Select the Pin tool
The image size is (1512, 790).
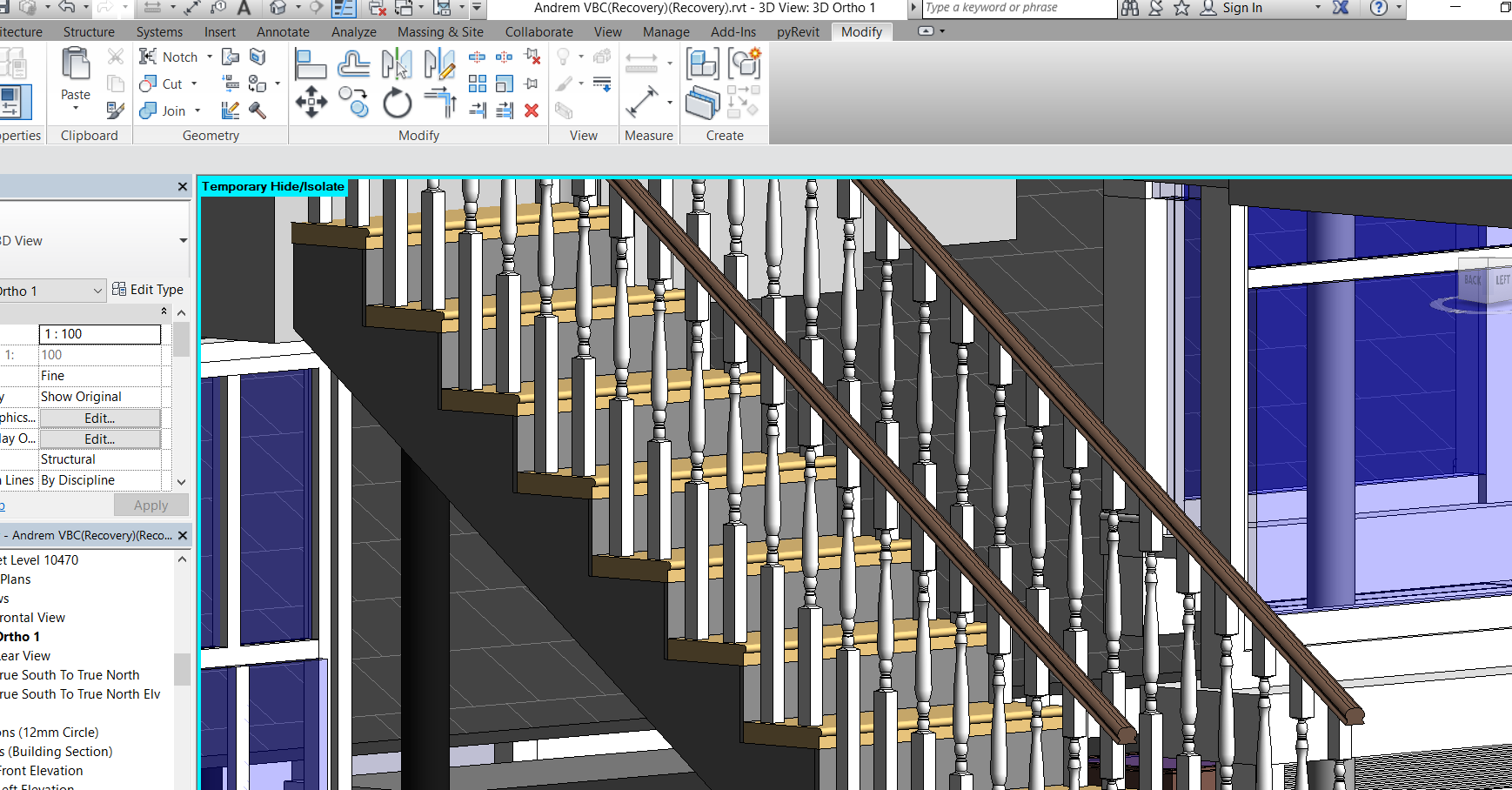point(533,84)
